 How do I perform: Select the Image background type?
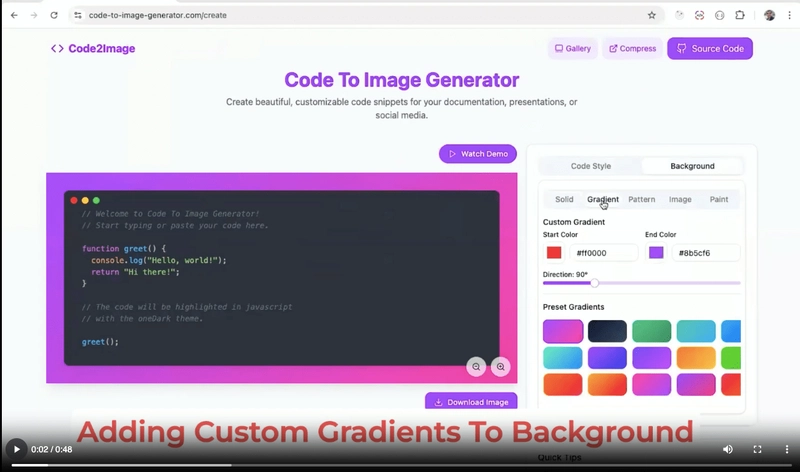[x=680, y=200]
